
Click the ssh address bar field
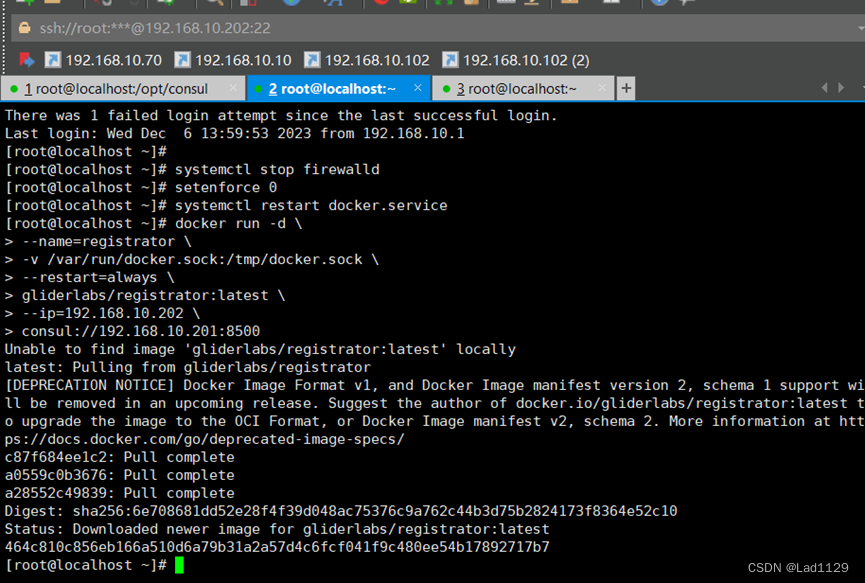click(200, 29)
